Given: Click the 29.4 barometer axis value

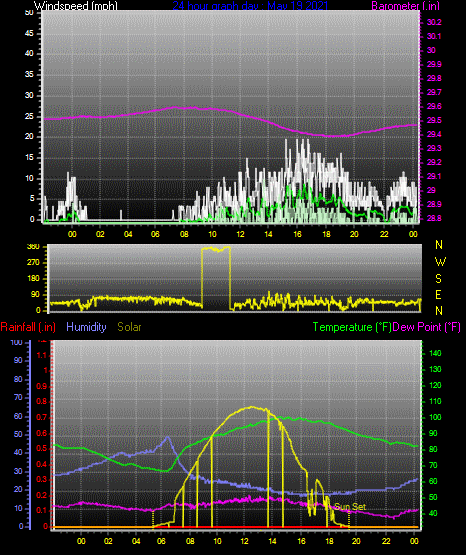Looking at the screenshot, I should [x=434, y=135].
